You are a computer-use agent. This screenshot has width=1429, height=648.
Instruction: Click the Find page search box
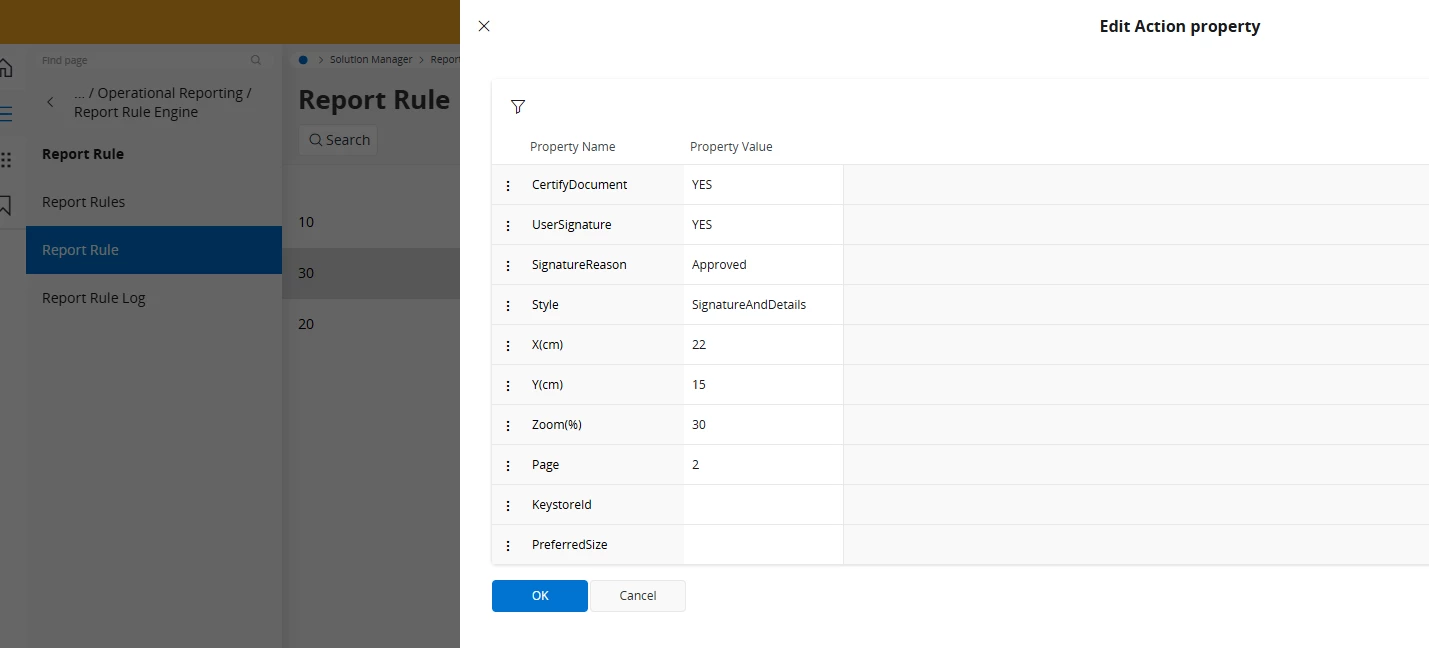click(145, 60)
